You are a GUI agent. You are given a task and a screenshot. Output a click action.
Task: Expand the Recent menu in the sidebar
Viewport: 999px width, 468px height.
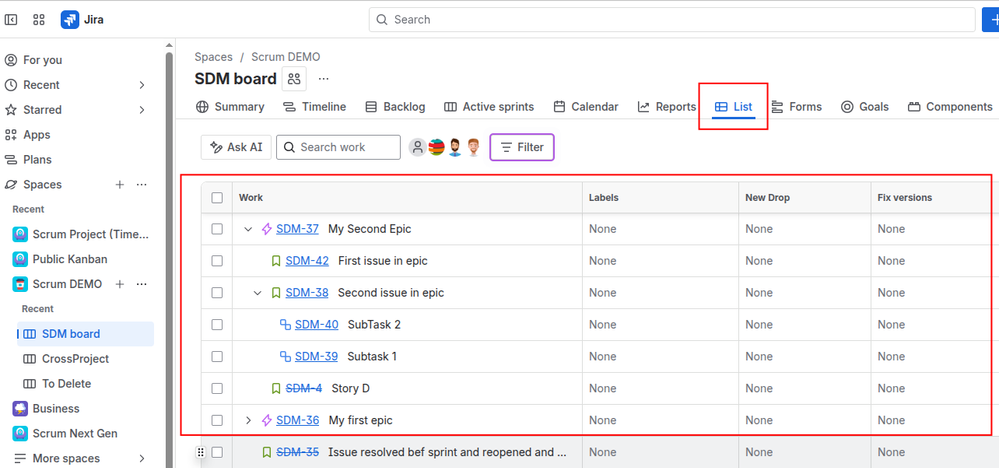pos(141,85)
